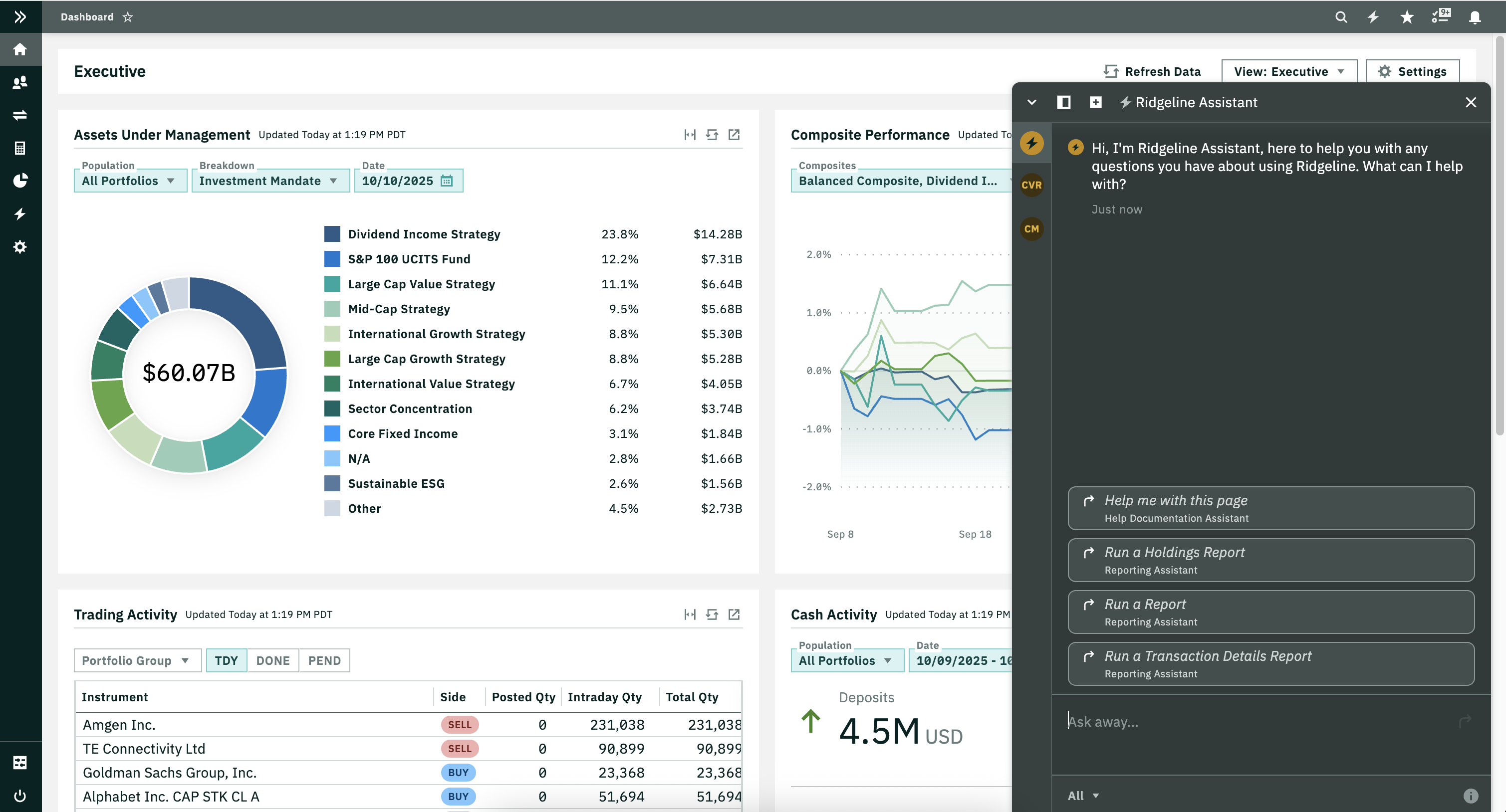The width and height of the screenshot is (1506, 812).
Task: Click the pie chart sidebar icon
Action: coord(20,181)
